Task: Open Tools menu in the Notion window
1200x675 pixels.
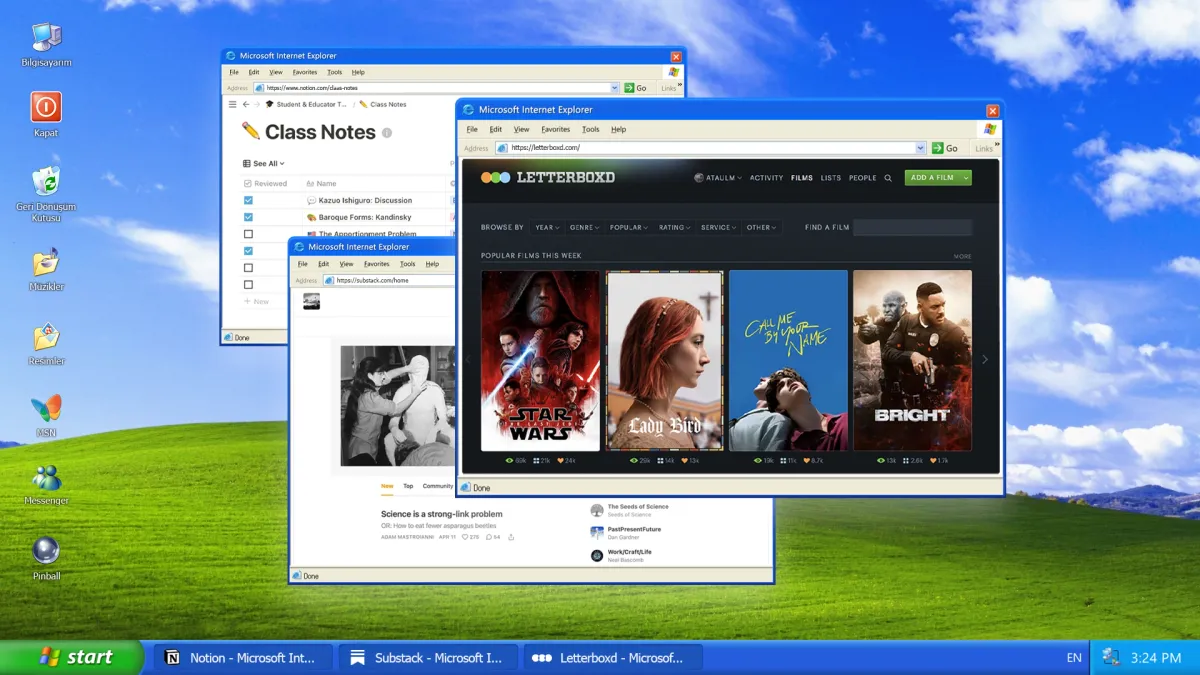Action: [x=334, y=72]
